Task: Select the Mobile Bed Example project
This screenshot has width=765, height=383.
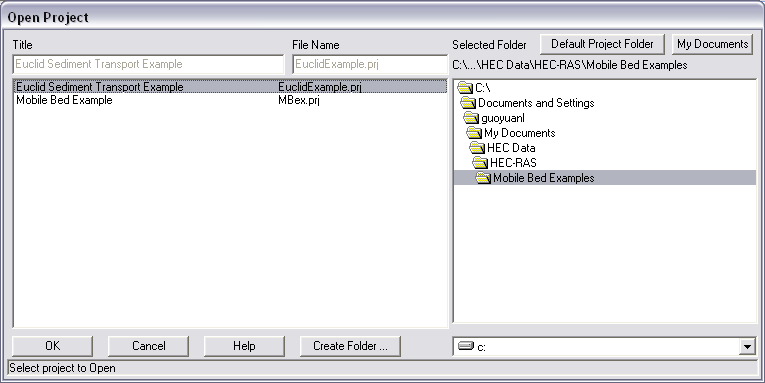Action: click(230, 100)
